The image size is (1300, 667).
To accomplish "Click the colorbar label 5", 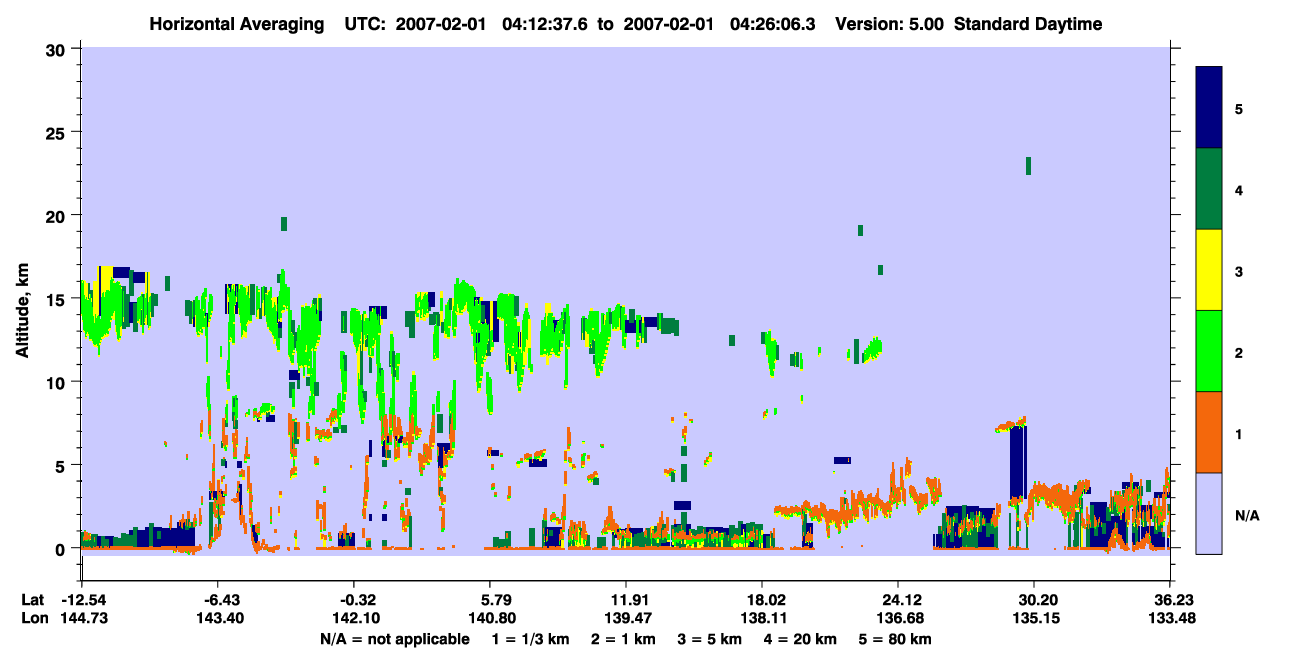I will coord(1239,108).
